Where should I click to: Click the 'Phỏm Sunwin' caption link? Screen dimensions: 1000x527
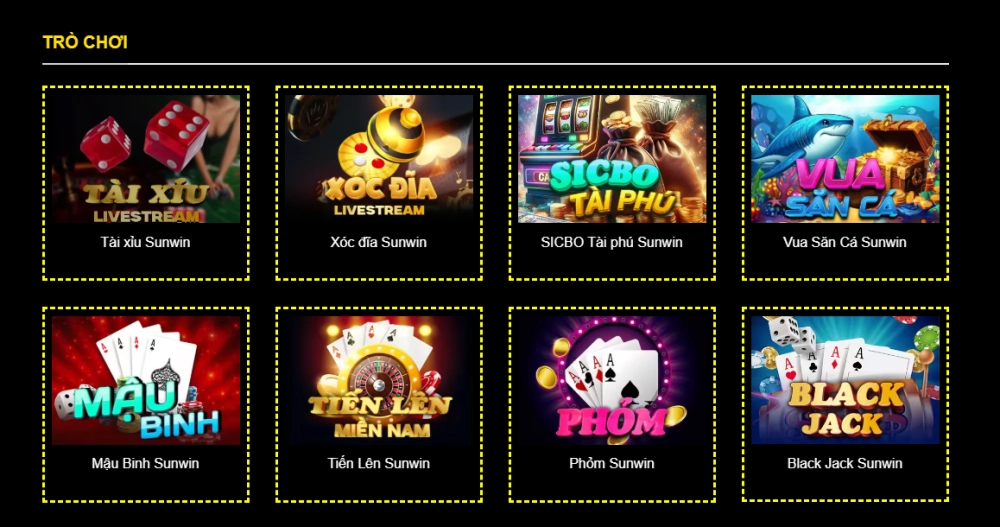pyautogui.click(x=612, y=464)
